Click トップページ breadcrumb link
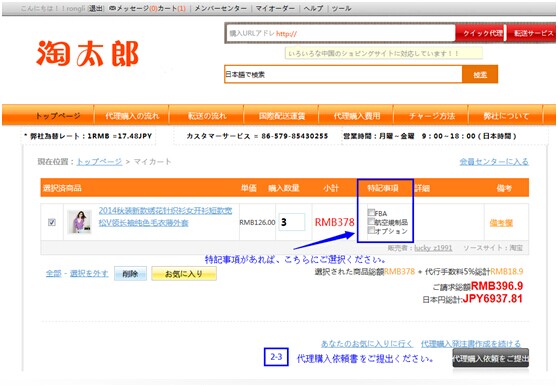The image size is (558, 387). [x=99, y=162]
